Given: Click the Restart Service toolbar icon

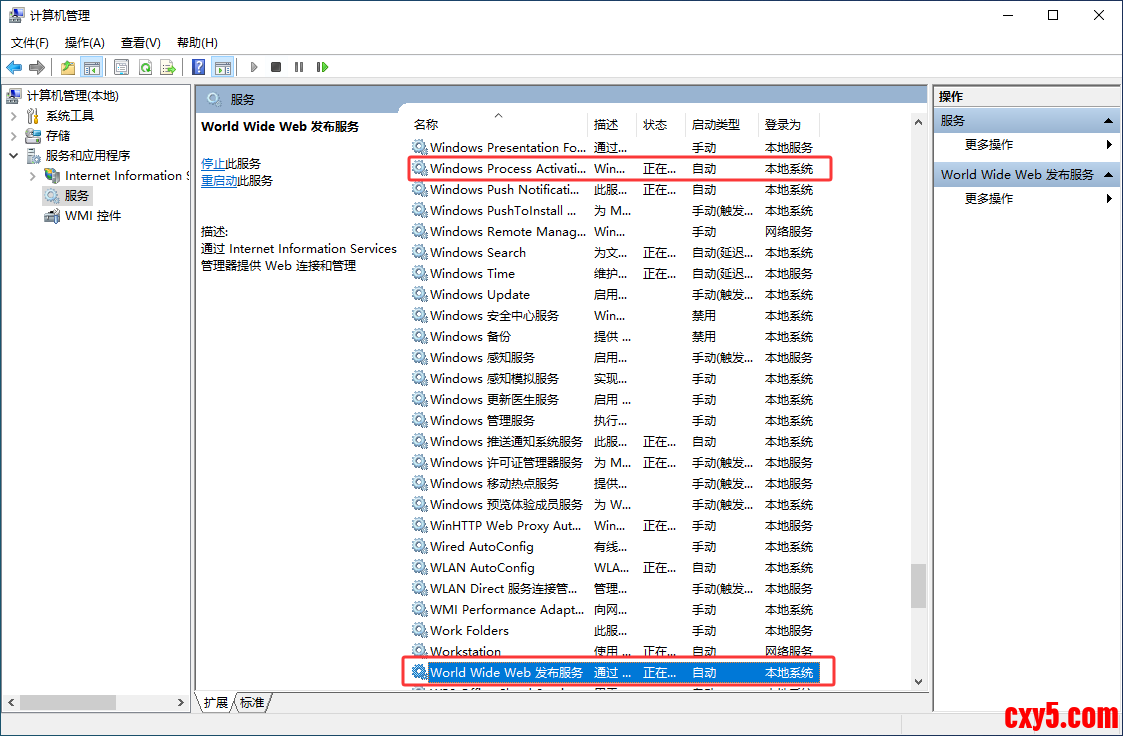Looking at the screenshot, I should tap(322, 67).
